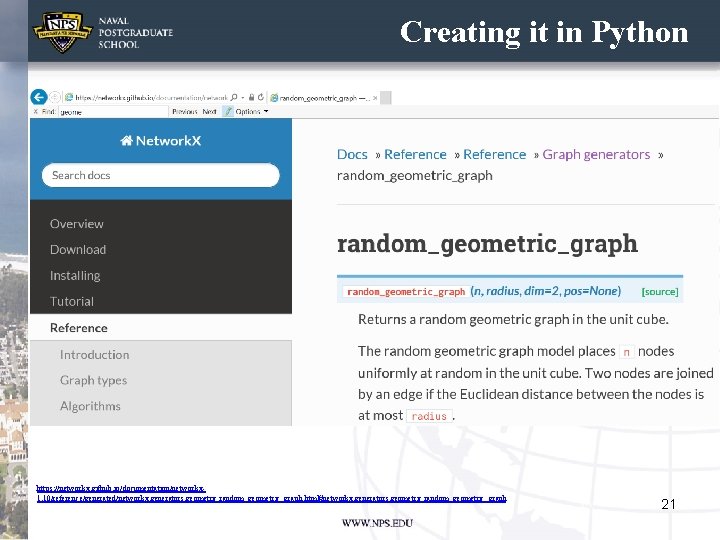Open the [source] link
The image size is (720, 540).
[x=660, y=292]
